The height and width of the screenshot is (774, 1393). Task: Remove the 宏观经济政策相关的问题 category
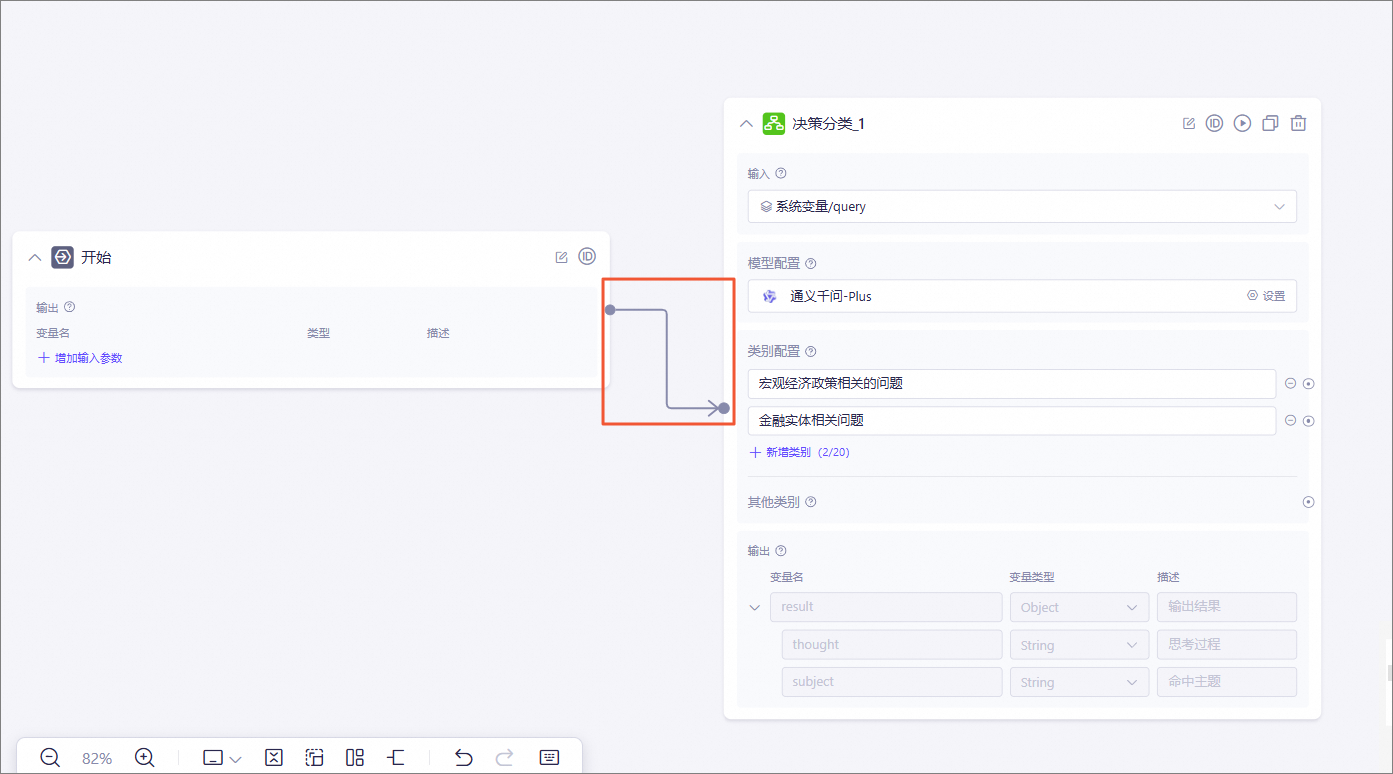(1290, 384)
